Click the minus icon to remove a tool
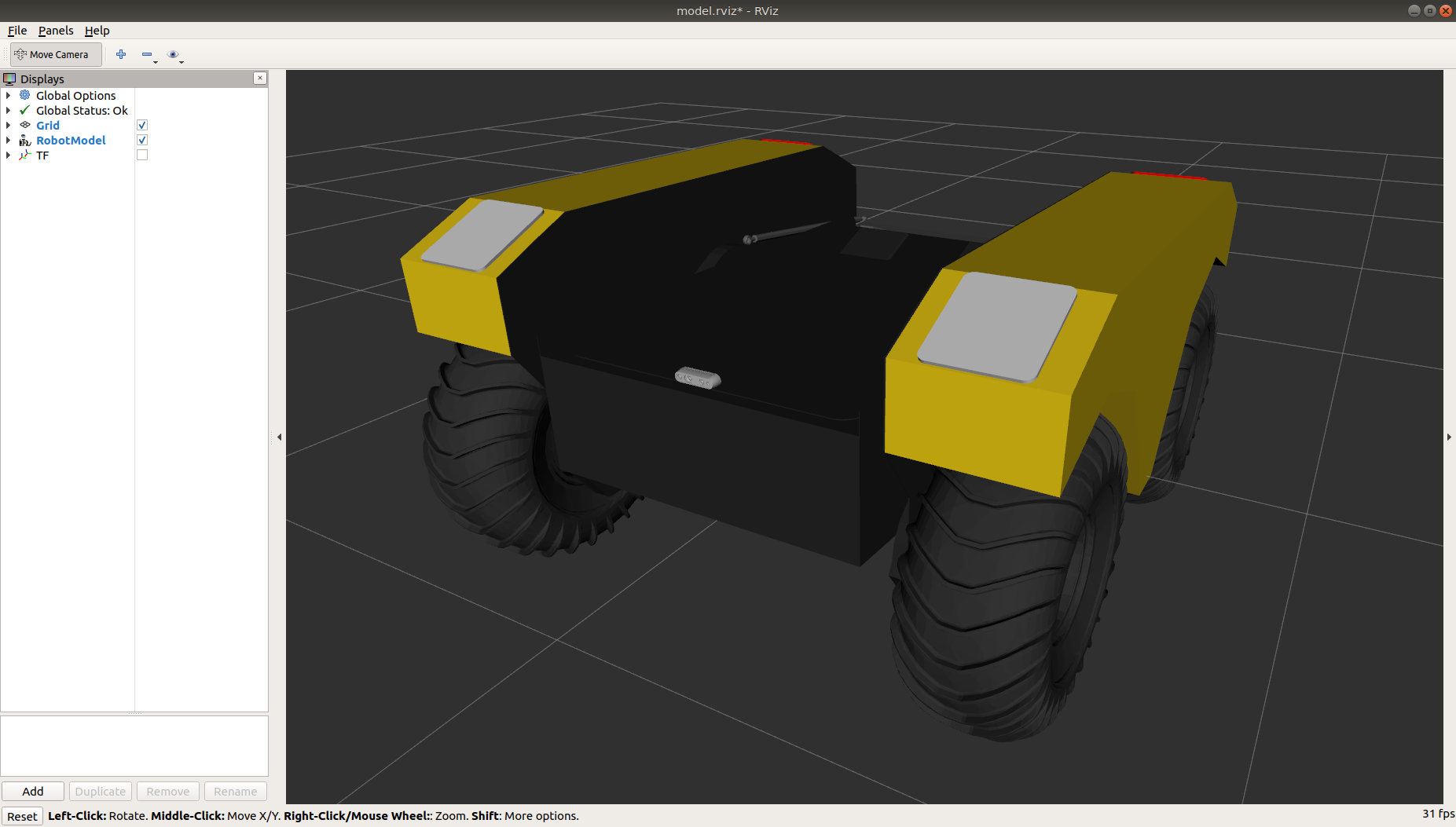This screenshot has height=827, width=1456. [x=147, y=54]
